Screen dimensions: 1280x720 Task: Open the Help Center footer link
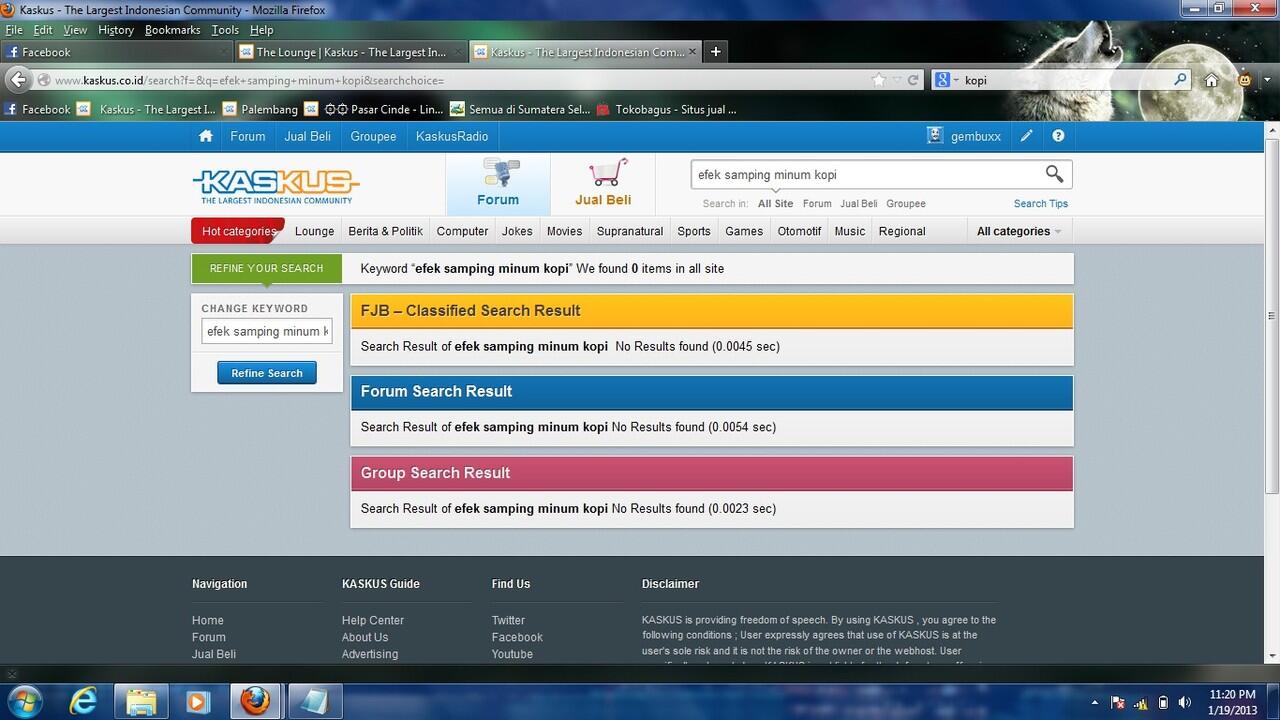click(373, 620)
